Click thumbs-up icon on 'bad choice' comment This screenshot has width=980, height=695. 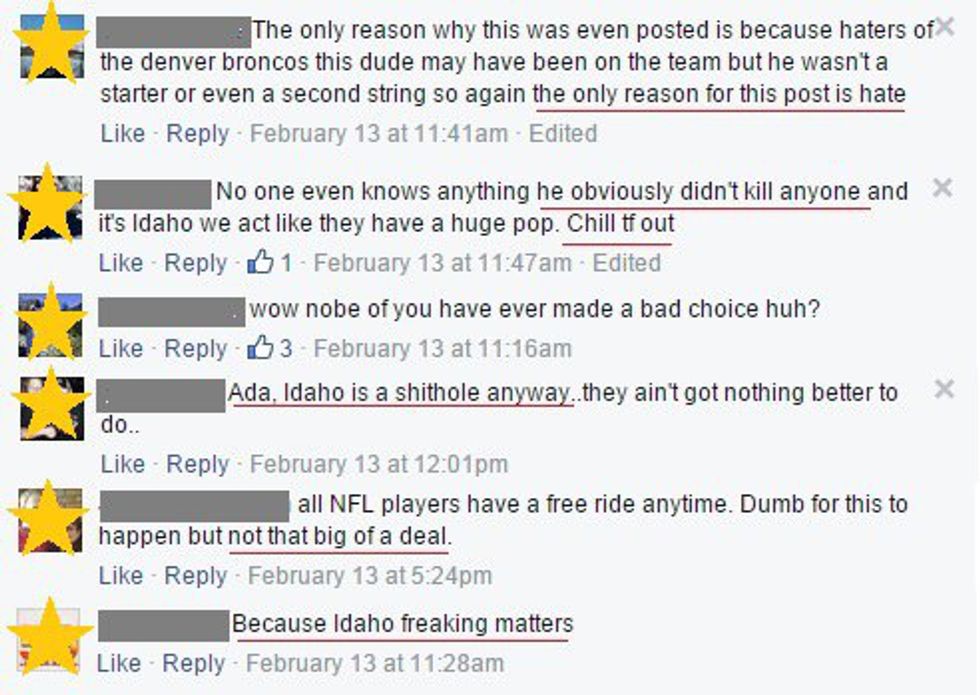(x=260, y=348)
